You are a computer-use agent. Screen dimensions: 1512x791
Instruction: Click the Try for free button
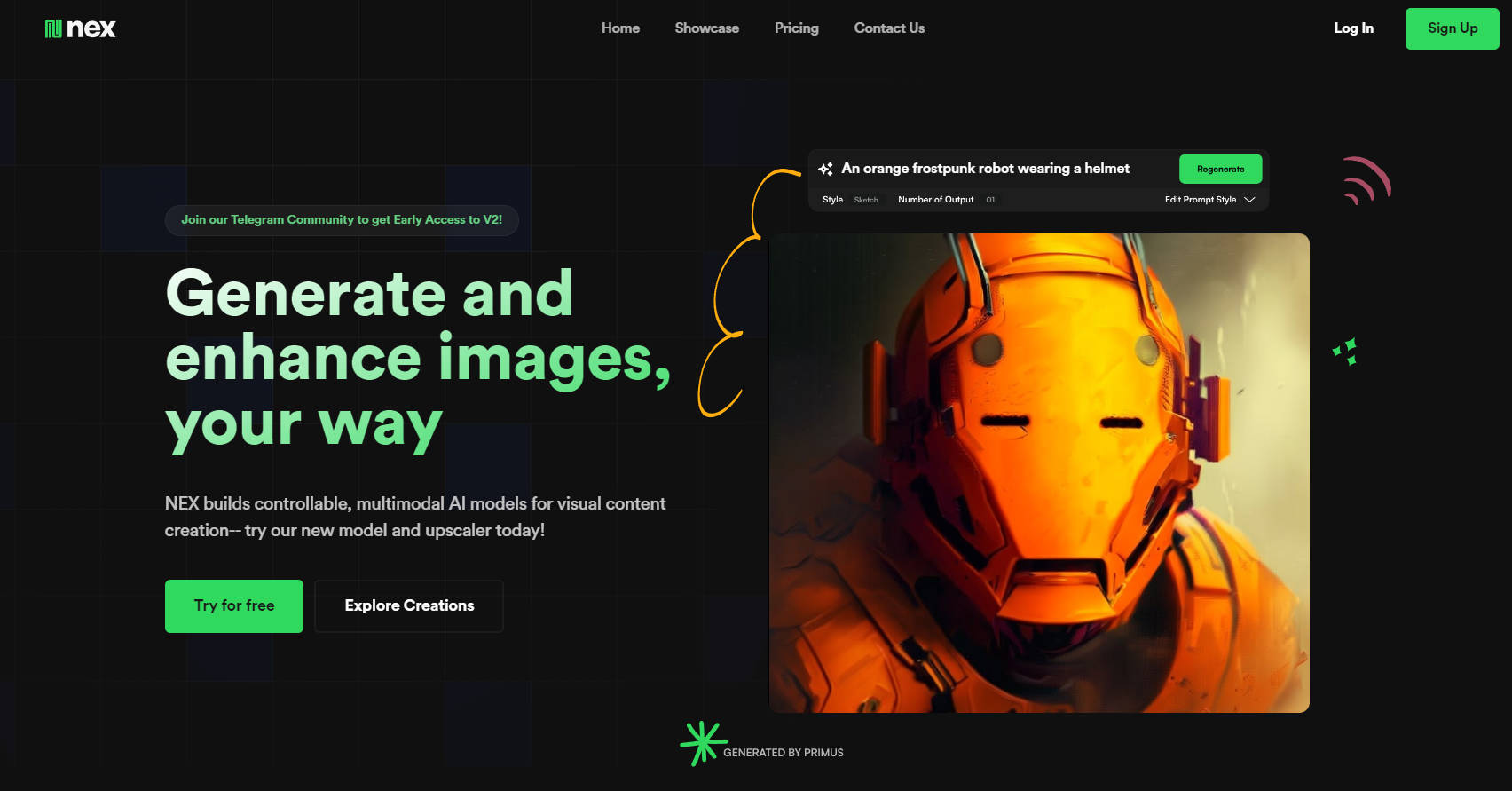234,606
